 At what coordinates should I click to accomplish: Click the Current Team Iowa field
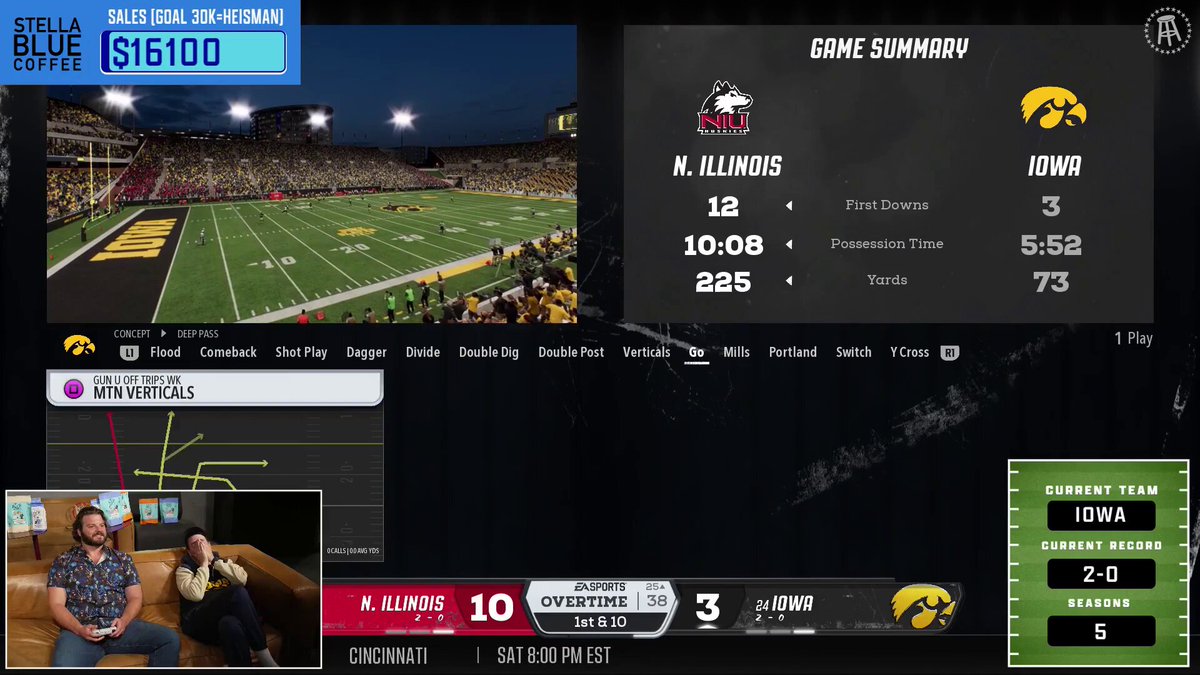[x=1101, y=515]
